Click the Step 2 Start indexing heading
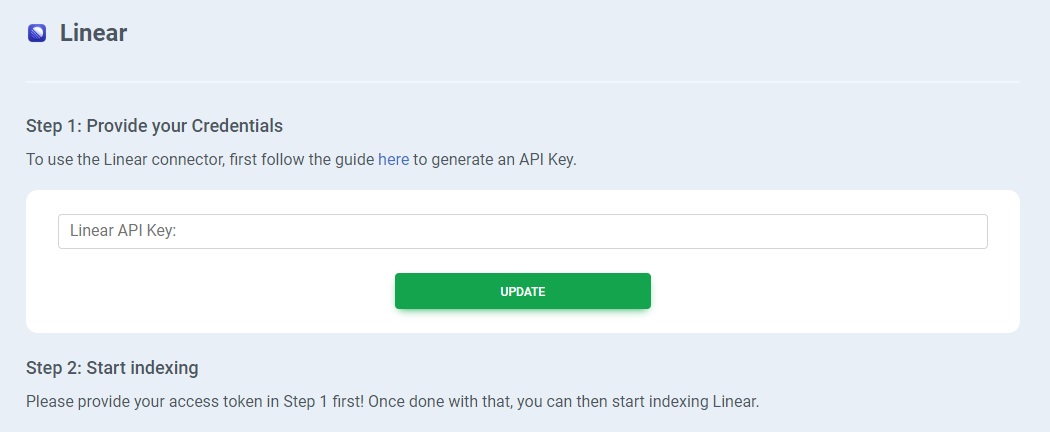 point(112,368)
